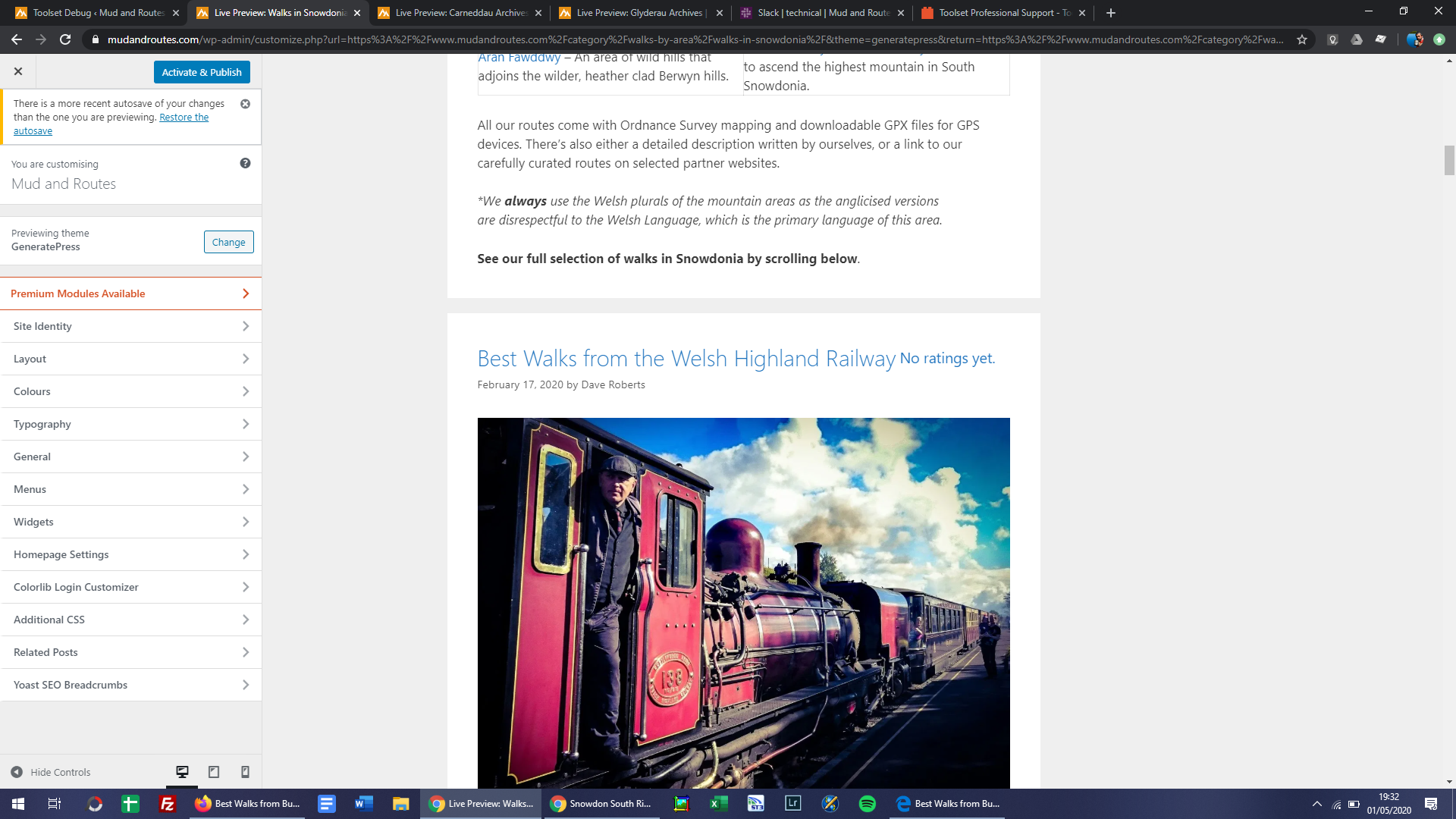This screenshot has width=1456, height=819.
Task: Click the Menus customizer menu item
Action: click(131, 489)
